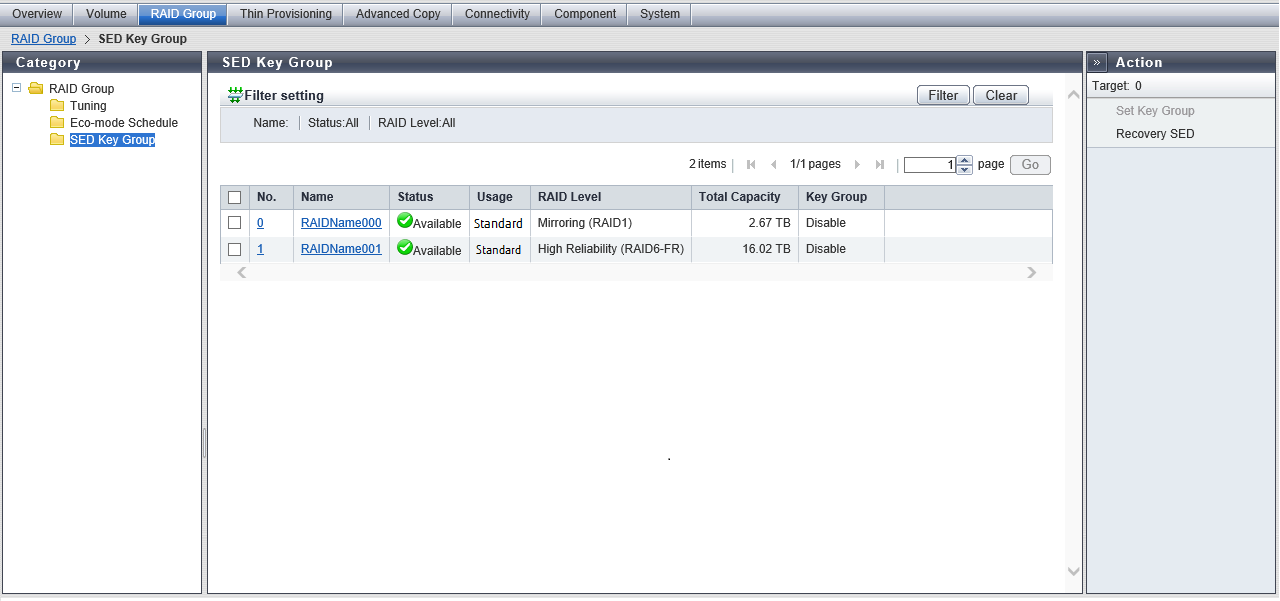Click the Filter setting icon
Viewport: 1280px width, 601px height.
pyautogui.click(x=235, y=95)
